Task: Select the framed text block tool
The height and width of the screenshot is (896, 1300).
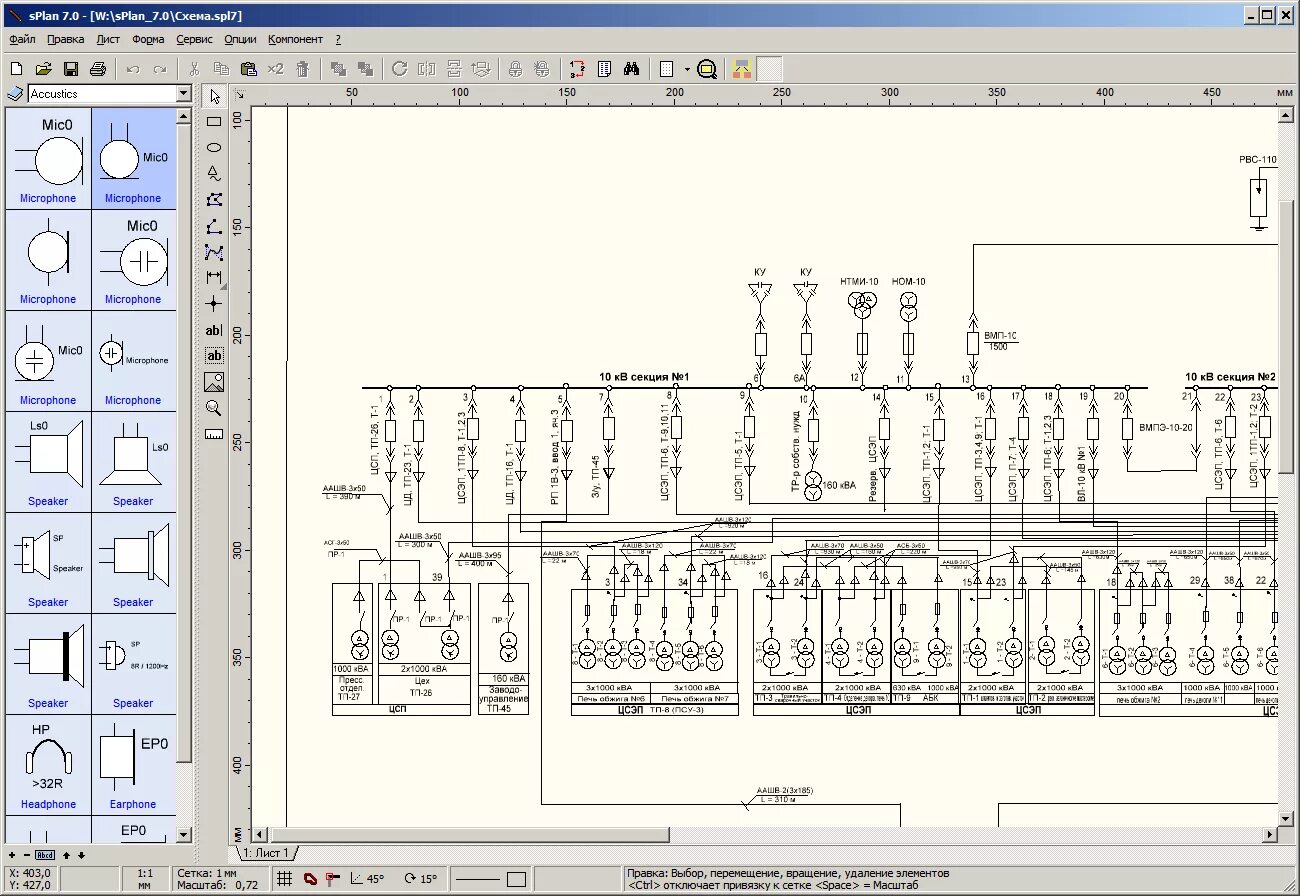Action: click(214, 355)
